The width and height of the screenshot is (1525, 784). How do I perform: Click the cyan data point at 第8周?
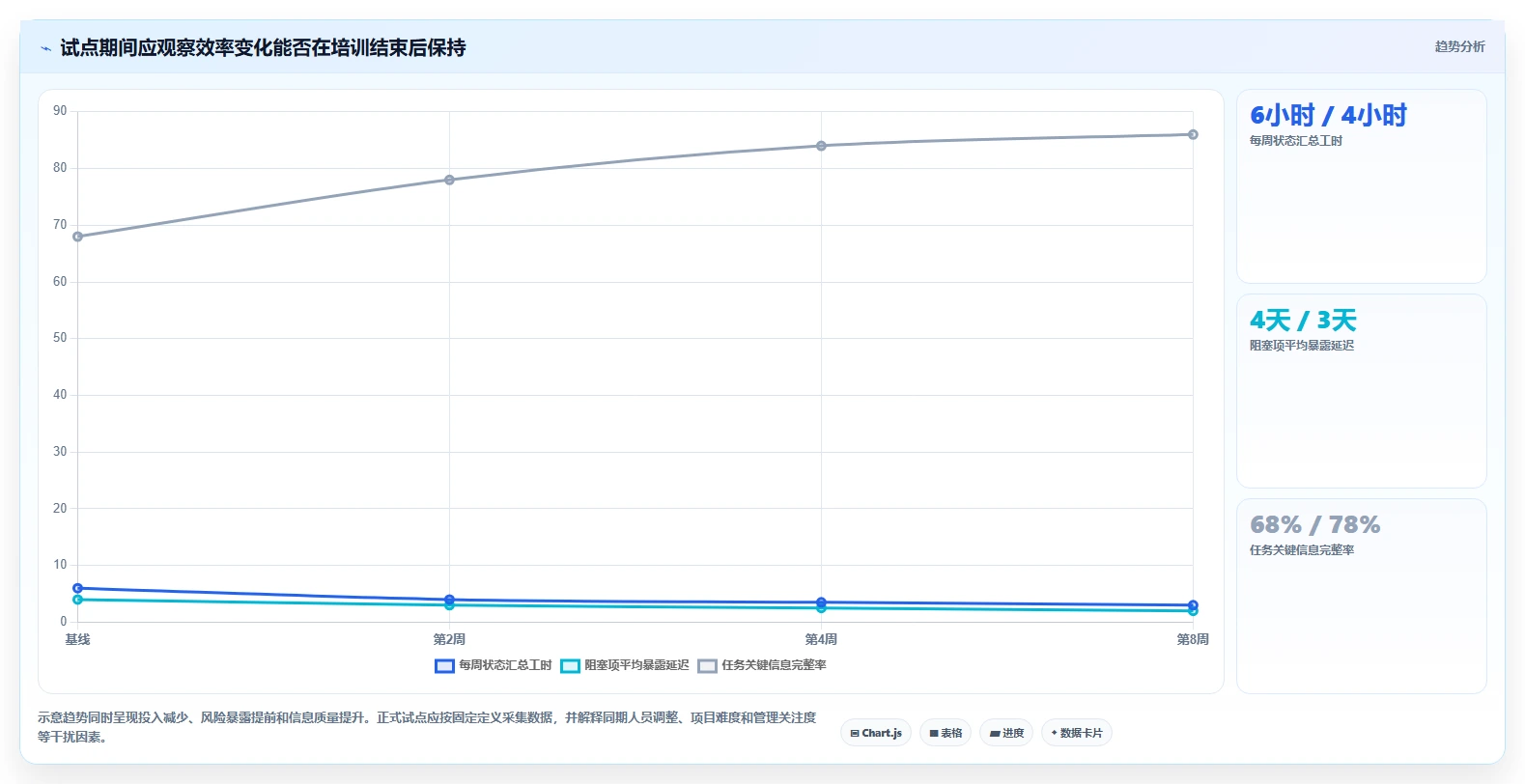1193,611
